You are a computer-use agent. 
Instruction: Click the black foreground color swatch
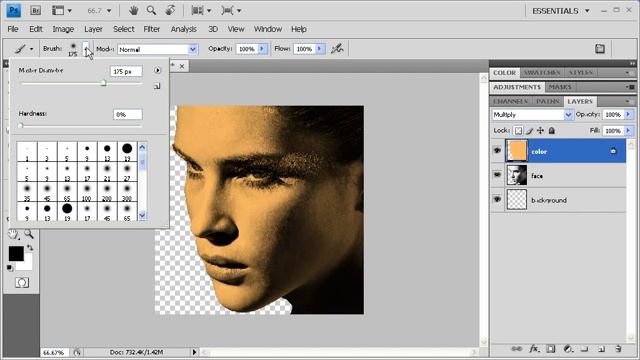point(16,253)
